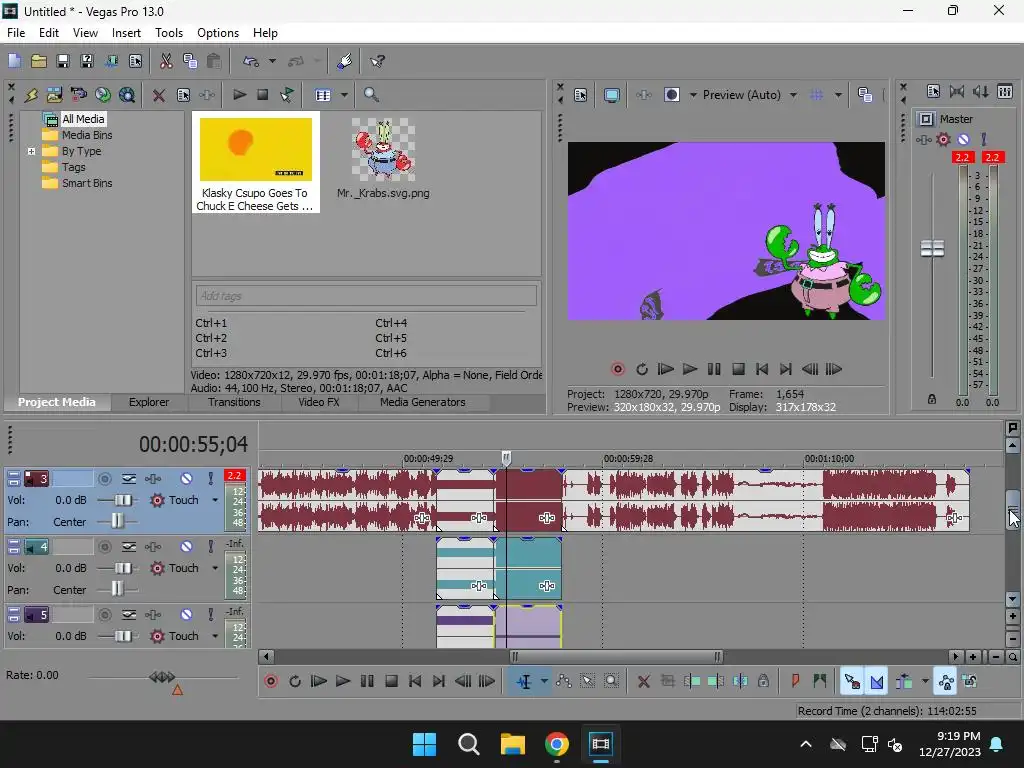This screenshot has width=1024, height=768.
Task: Open Project Media Views dropdown arrow
Action: (344, 95)
